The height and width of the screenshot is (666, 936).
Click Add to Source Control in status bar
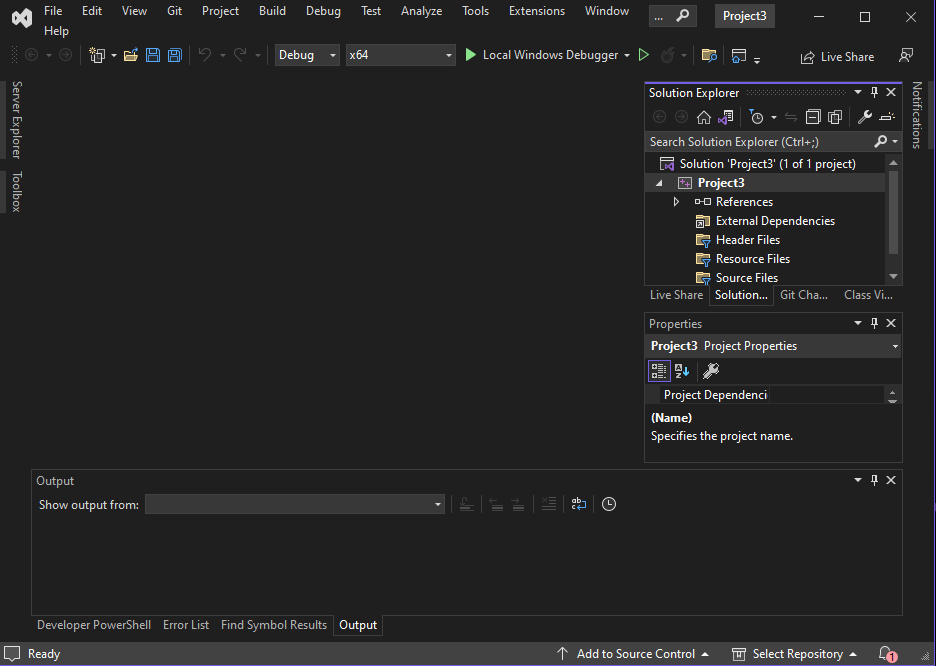[635, 653]
